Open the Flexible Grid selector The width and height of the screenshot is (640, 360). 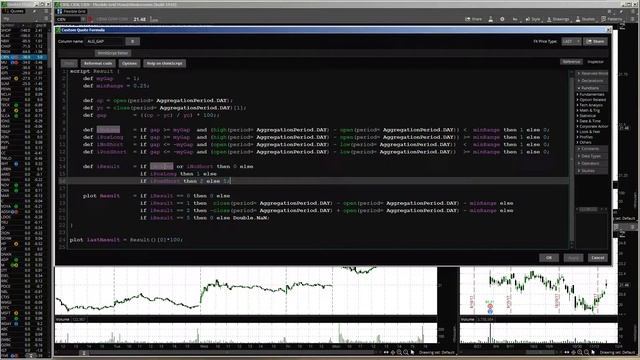72,11
